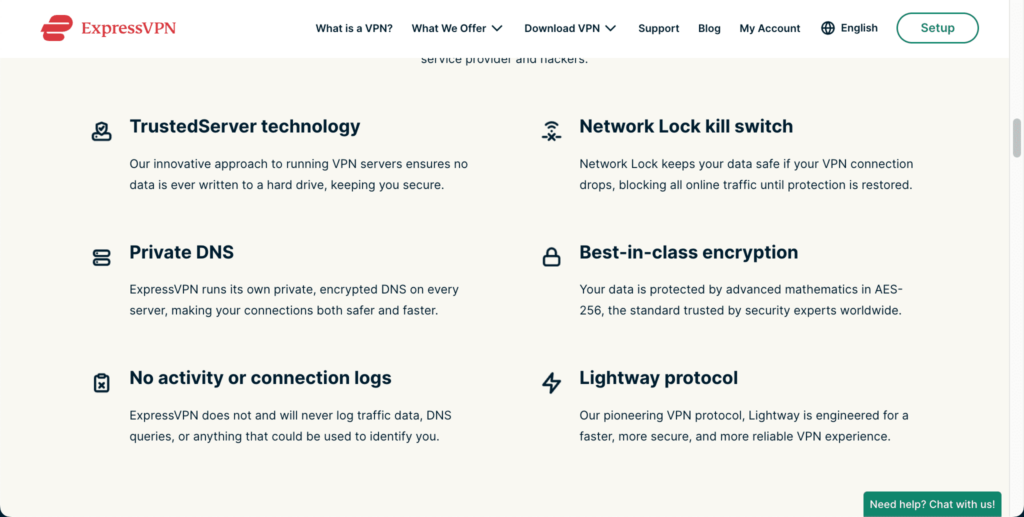1024x517 pixels.
Task: Click the Best-in-class encryption padlock icon
Action: coord(551,257)
